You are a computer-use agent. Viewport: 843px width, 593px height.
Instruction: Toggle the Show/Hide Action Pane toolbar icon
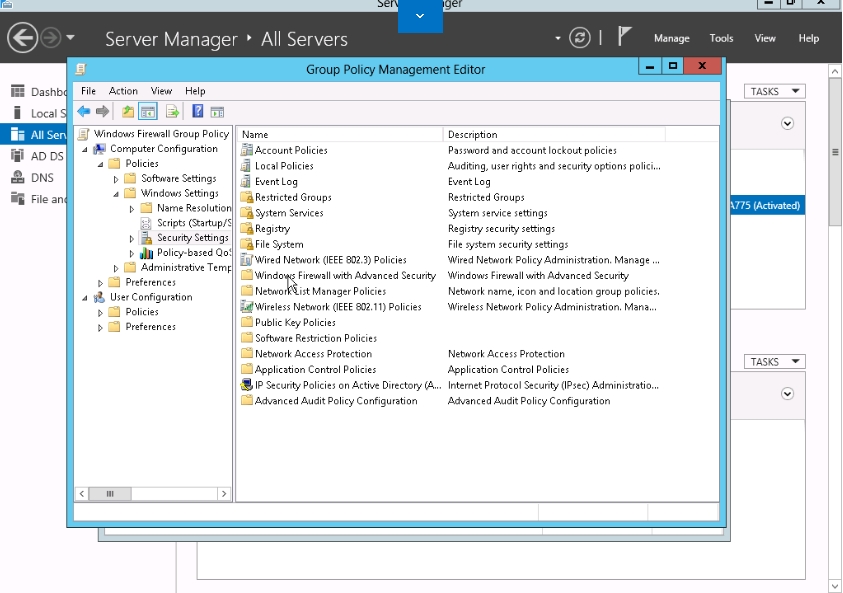[x=217, y=112]
